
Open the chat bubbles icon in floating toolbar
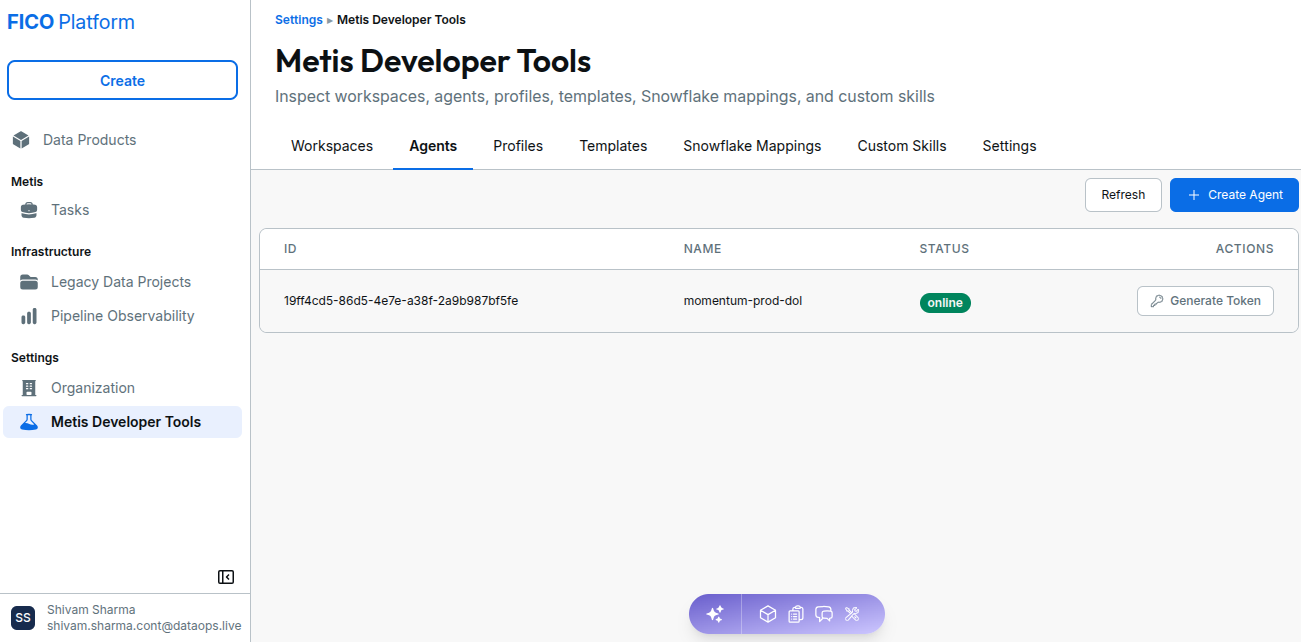click(824, 614)
